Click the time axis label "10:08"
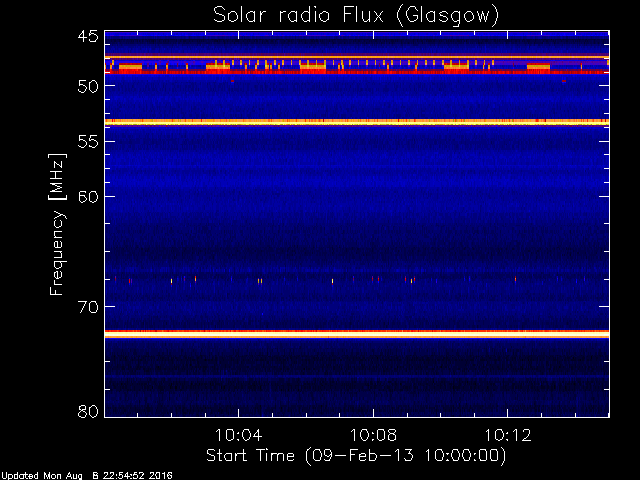 click(x=373, y=435)
